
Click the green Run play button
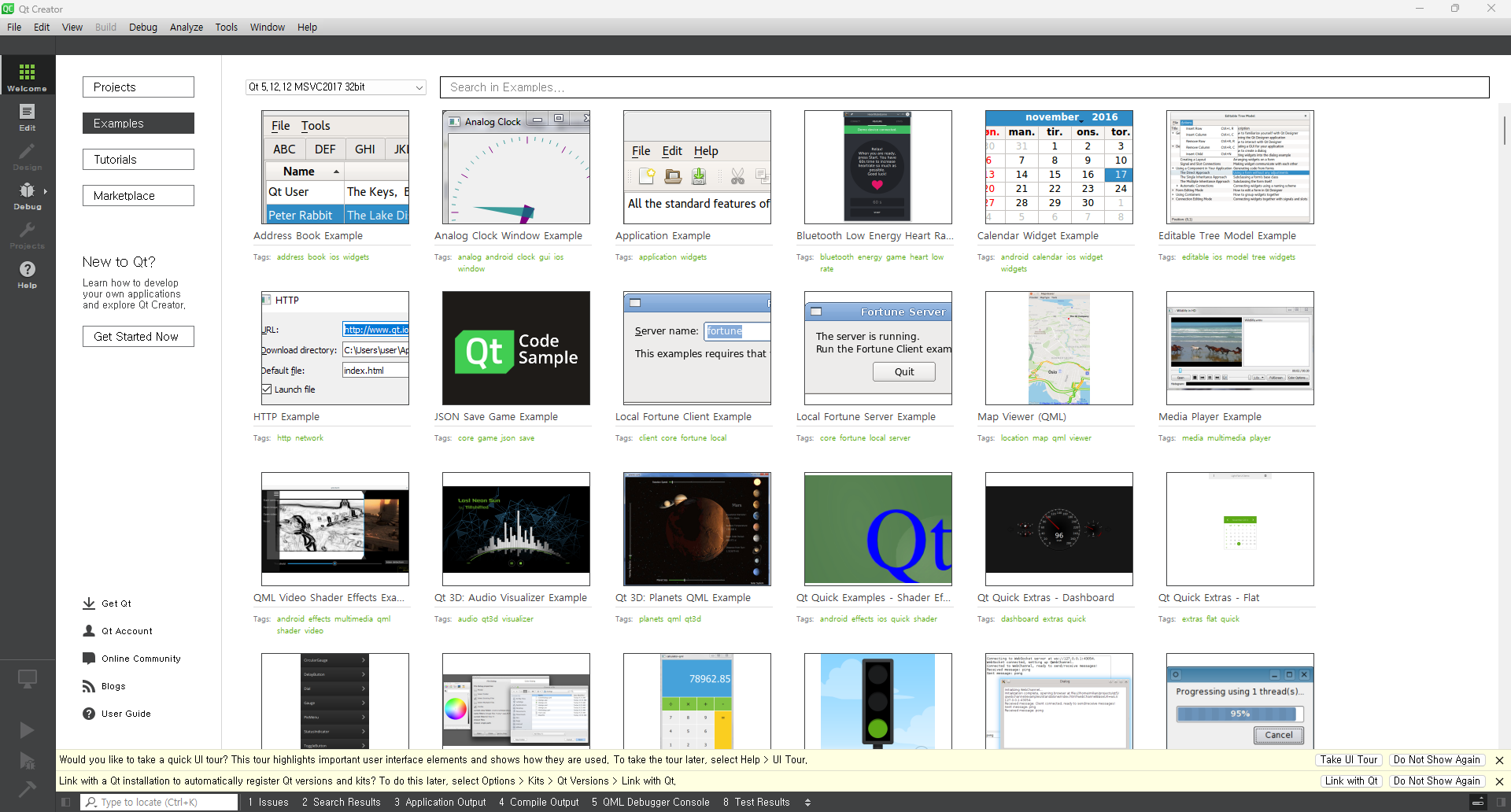[27, 729]
